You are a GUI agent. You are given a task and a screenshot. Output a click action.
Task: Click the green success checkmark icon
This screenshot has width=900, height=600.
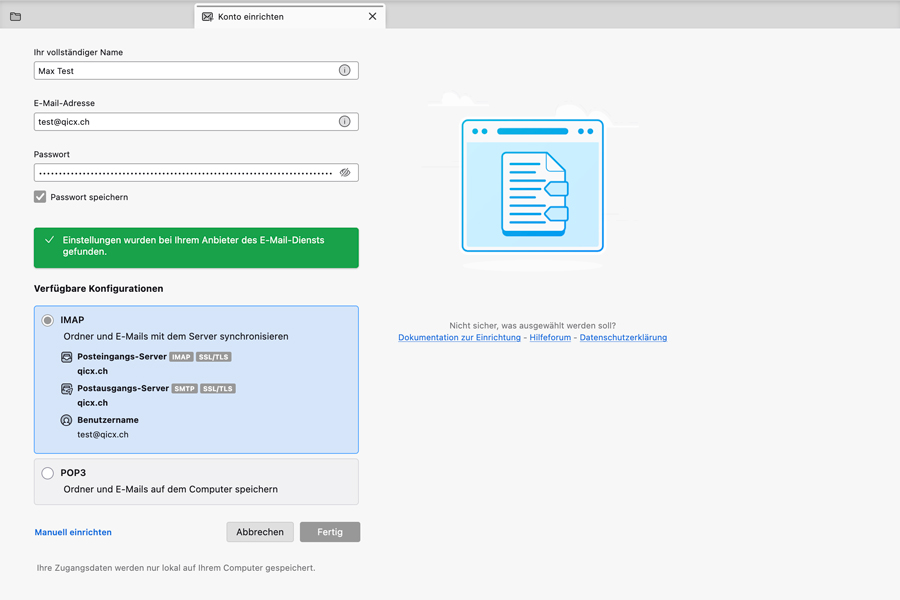coord(49,240)
